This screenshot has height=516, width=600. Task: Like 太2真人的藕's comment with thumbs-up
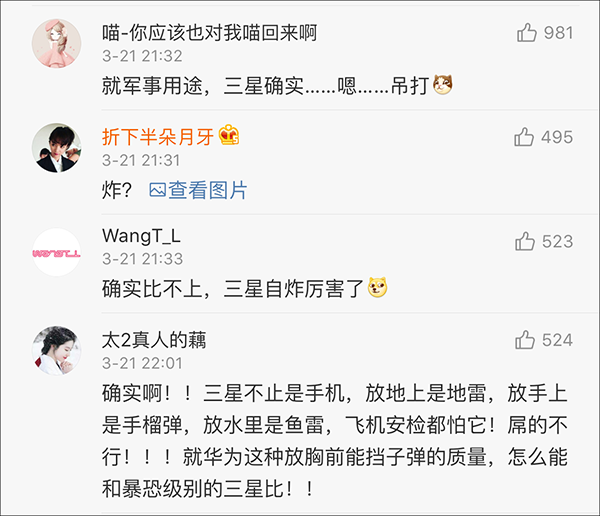(x=525, y=340)
